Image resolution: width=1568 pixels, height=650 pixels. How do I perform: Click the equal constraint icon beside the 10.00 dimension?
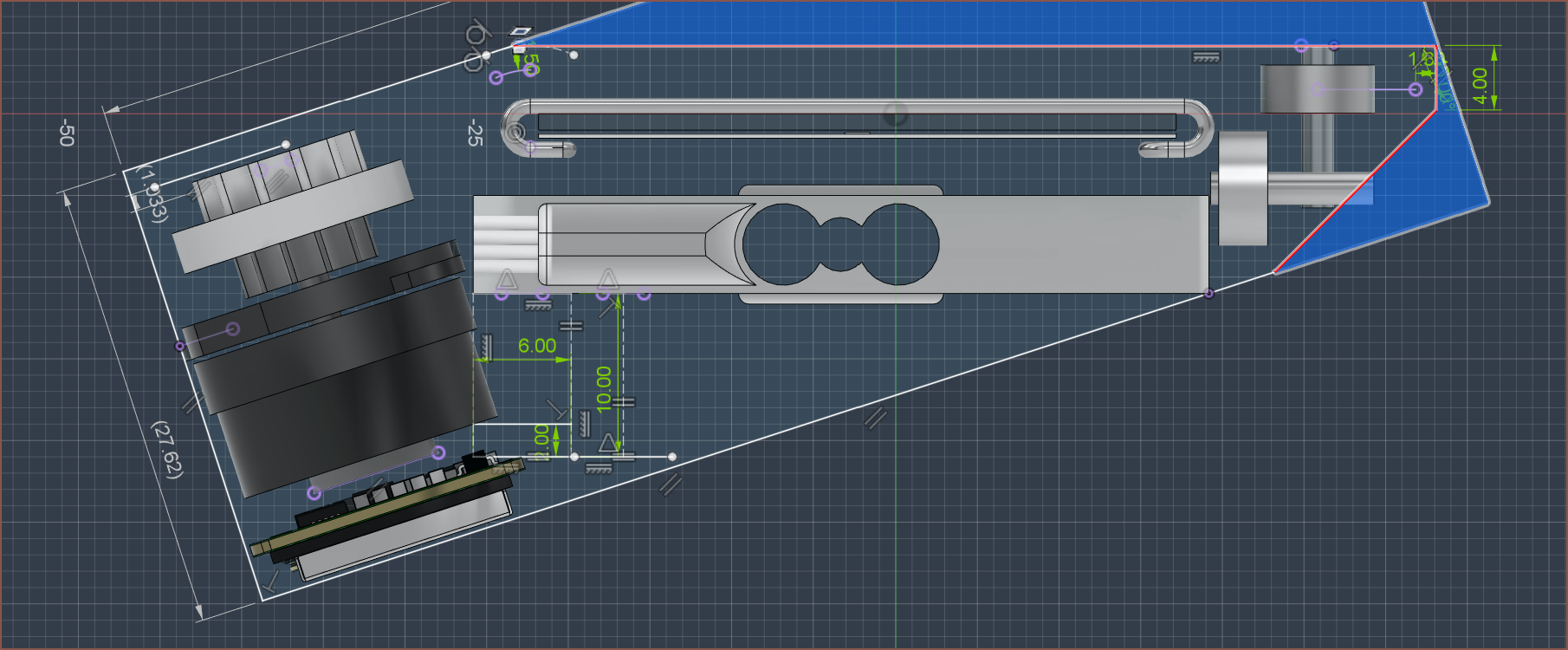(624, 402)
